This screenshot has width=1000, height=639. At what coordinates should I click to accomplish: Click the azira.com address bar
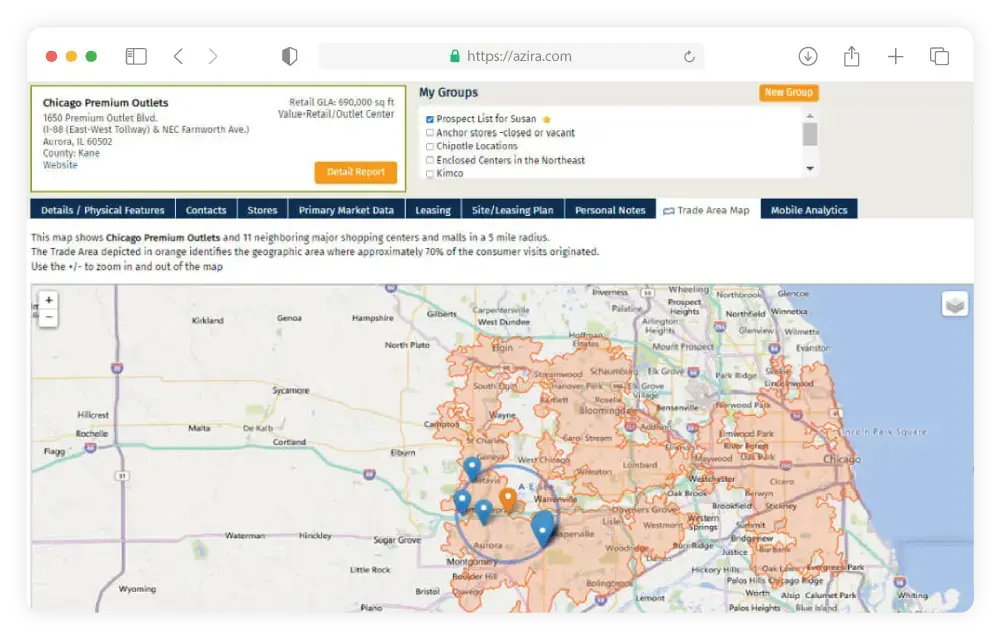click(511, 56)
